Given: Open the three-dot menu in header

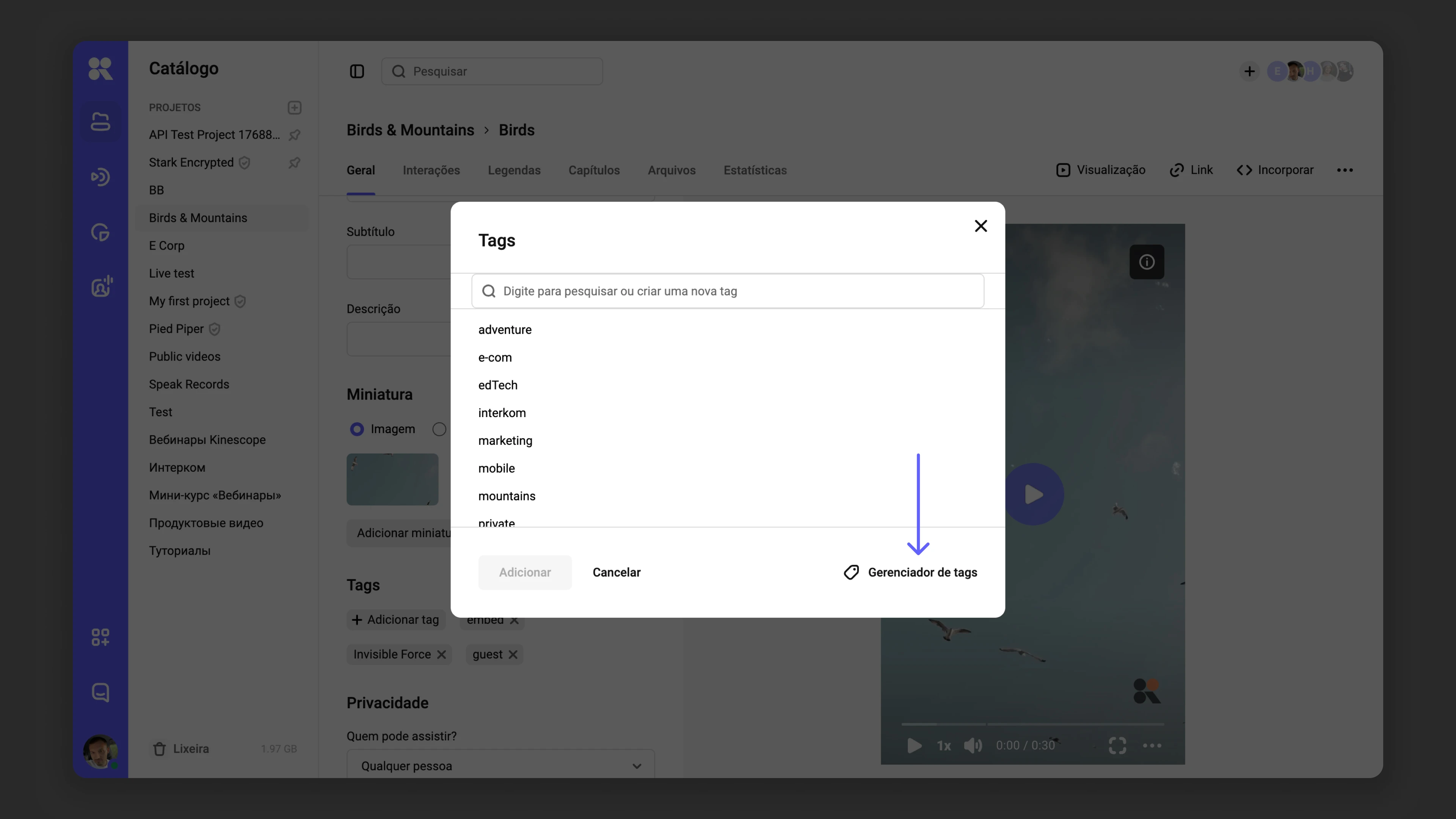Looking at the screenshot, I should pos(1345,170).
